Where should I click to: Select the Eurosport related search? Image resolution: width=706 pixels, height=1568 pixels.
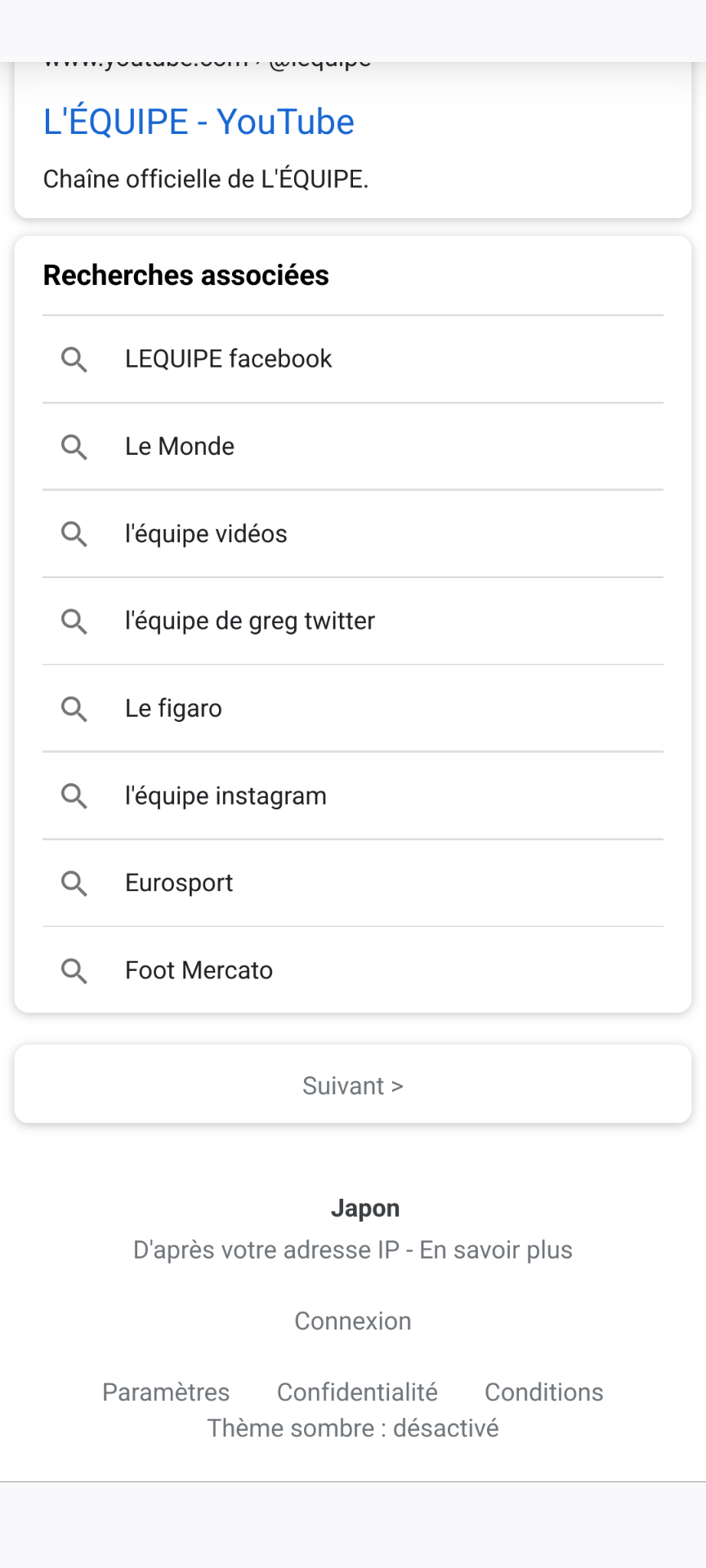point(179,883)
